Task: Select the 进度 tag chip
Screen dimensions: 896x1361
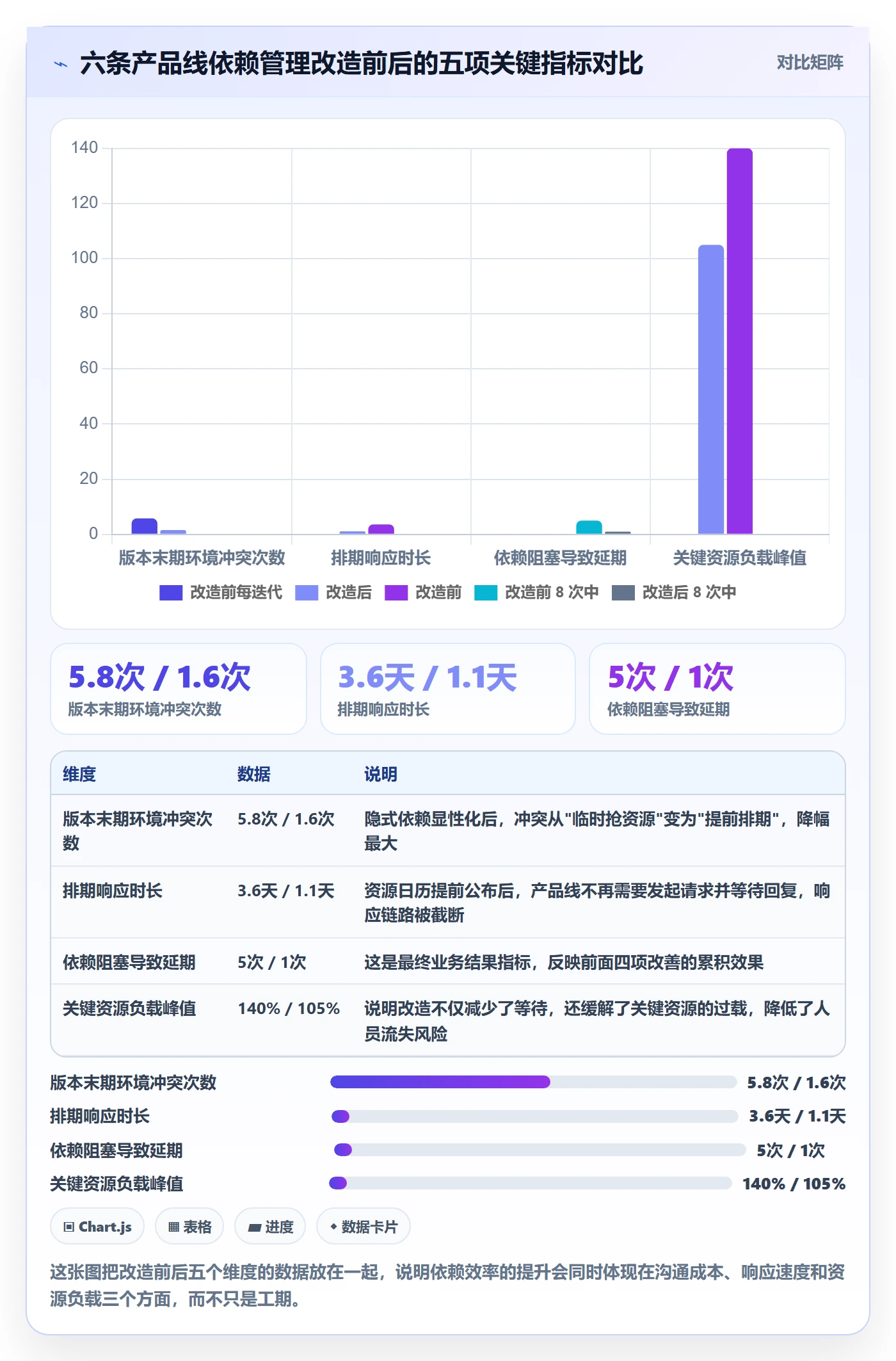Action: click(270, 1227)
